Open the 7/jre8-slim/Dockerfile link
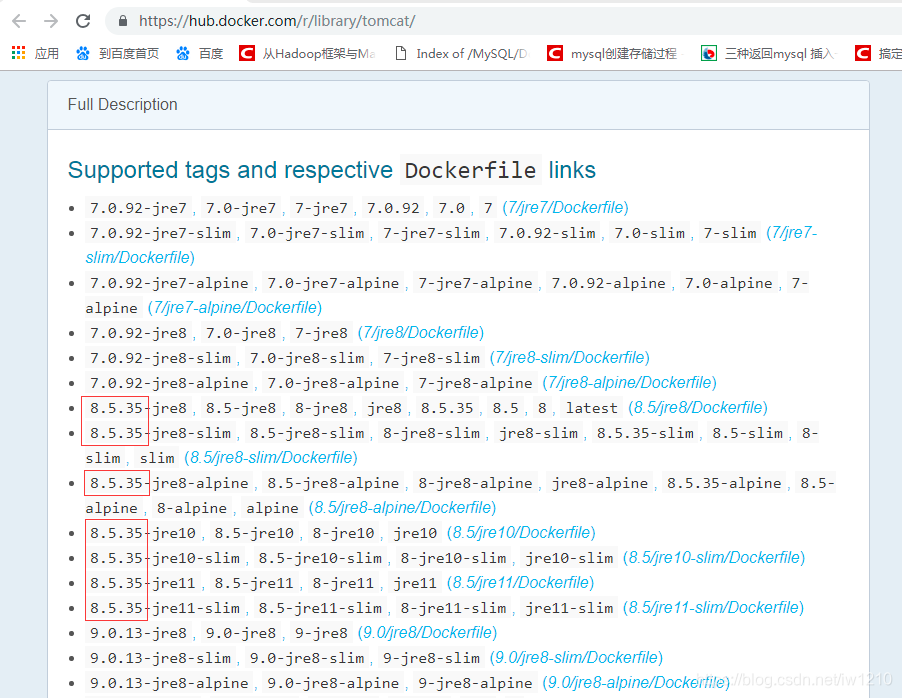The width and height of the screenshot is (902, 698). coord(570,357)
